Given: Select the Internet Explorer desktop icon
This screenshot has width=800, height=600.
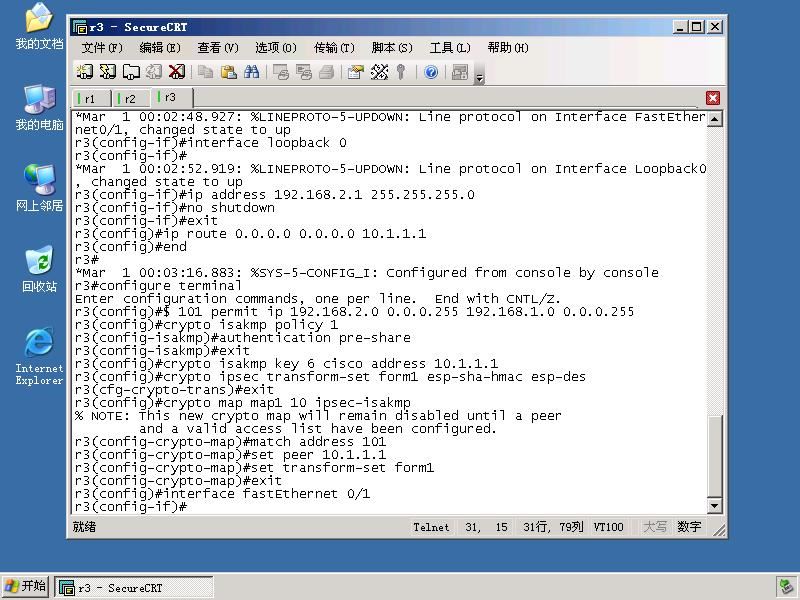Looking at the screenshot, I should pyautogui.click(x=39, y=357).
